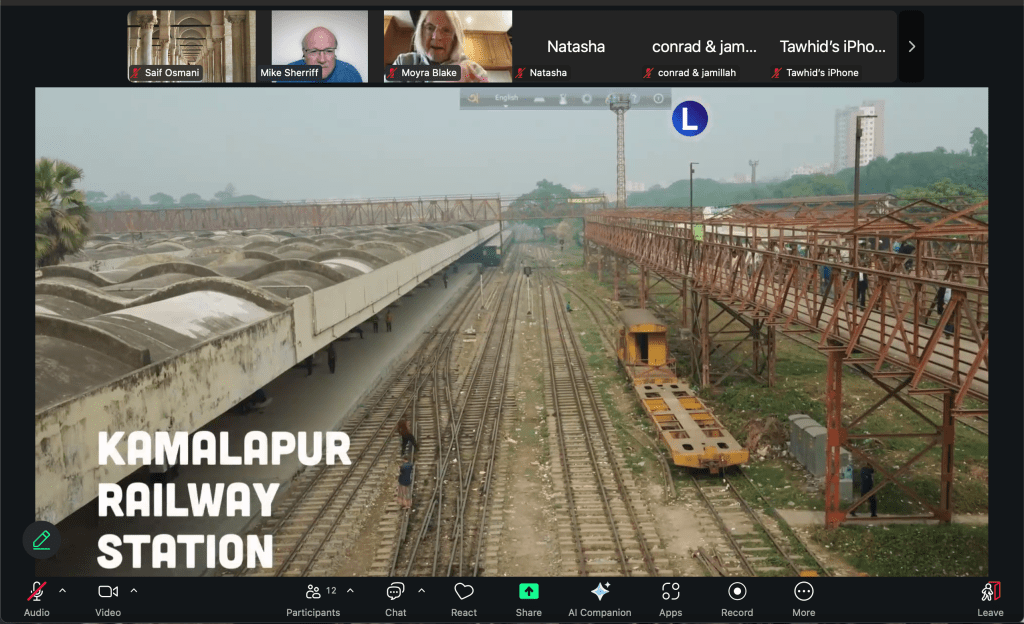This screenshot has height=624, width=1024.
Task: Select Mike Sherriff's video thumbnail
Action: point(320,46)
